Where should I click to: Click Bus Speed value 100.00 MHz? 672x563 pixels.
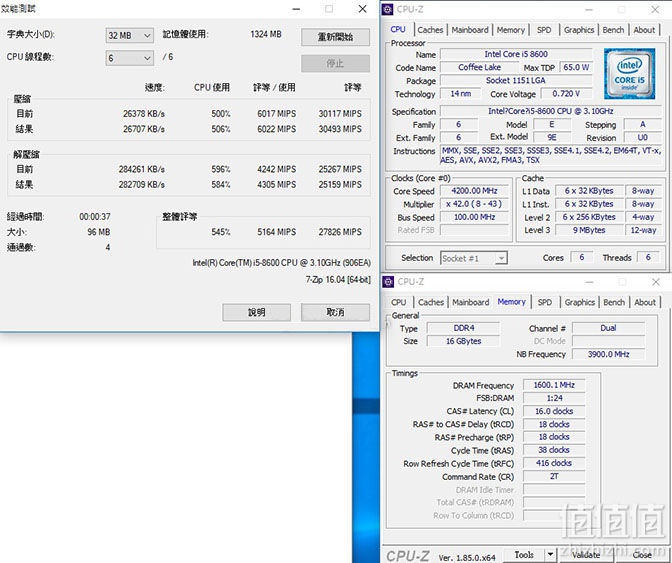pos(474,217)
